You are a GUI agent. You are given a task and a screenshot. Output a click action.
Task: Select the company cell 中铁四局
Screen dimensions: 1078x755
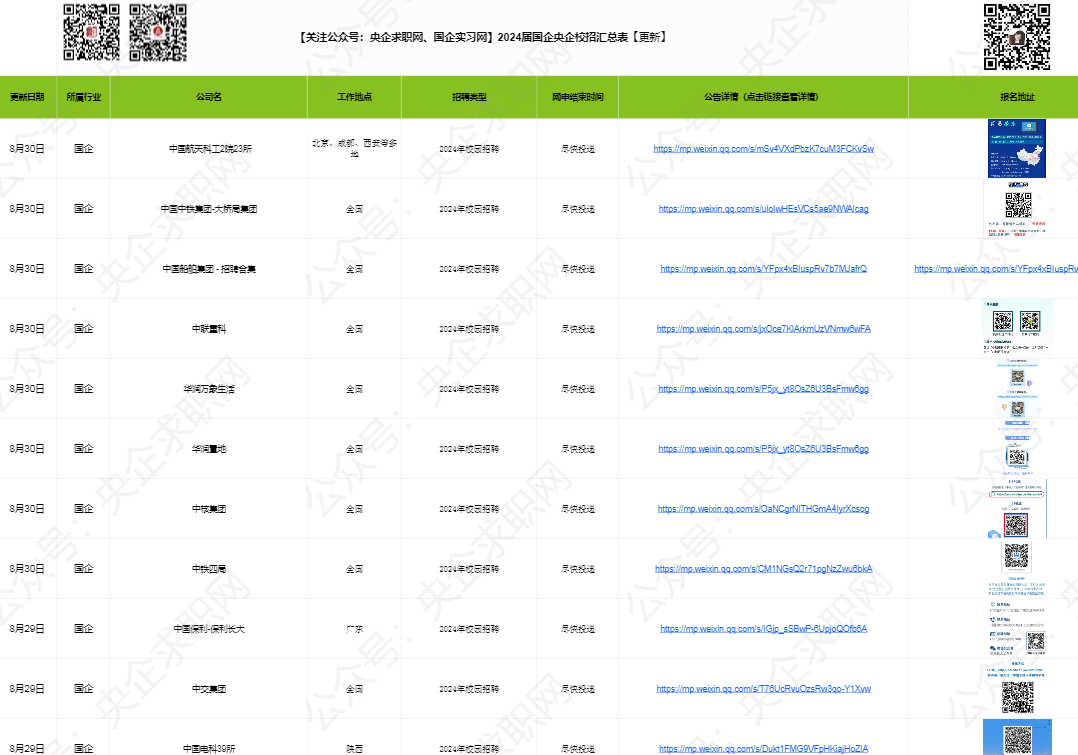(209, 569)
